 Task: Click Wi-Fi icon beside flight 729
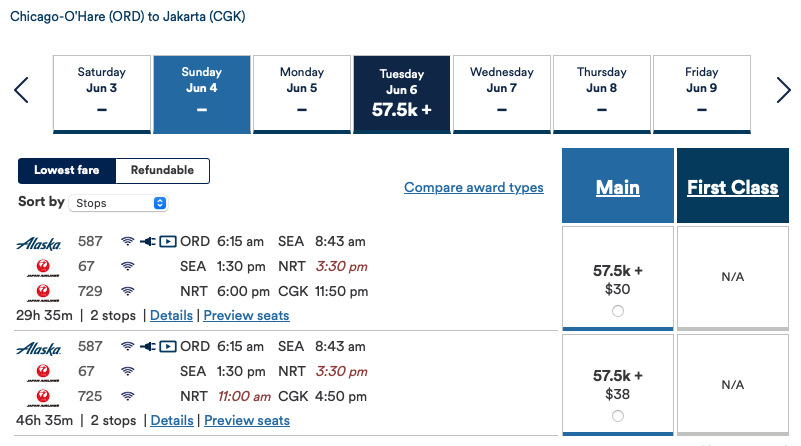(x=128, y=291)
